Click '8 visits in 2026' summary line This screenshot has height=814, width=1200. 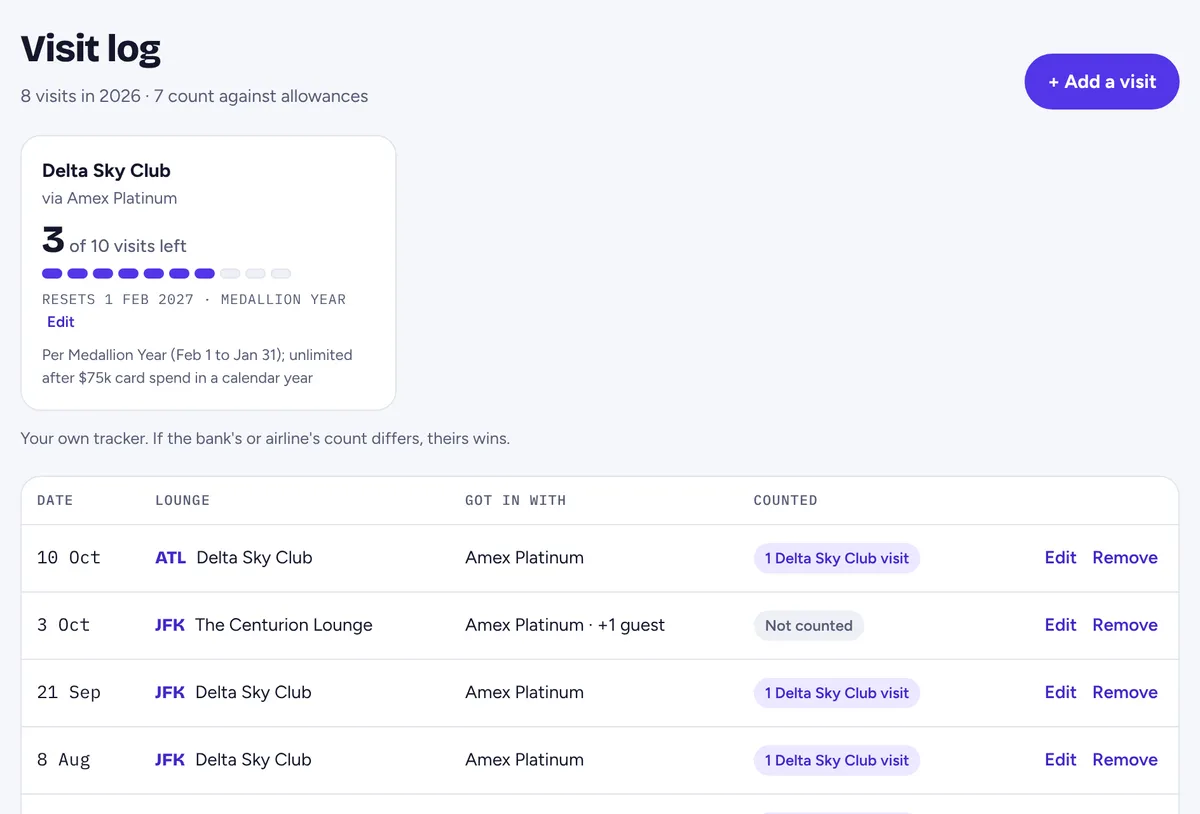click(x=194, y=96)
